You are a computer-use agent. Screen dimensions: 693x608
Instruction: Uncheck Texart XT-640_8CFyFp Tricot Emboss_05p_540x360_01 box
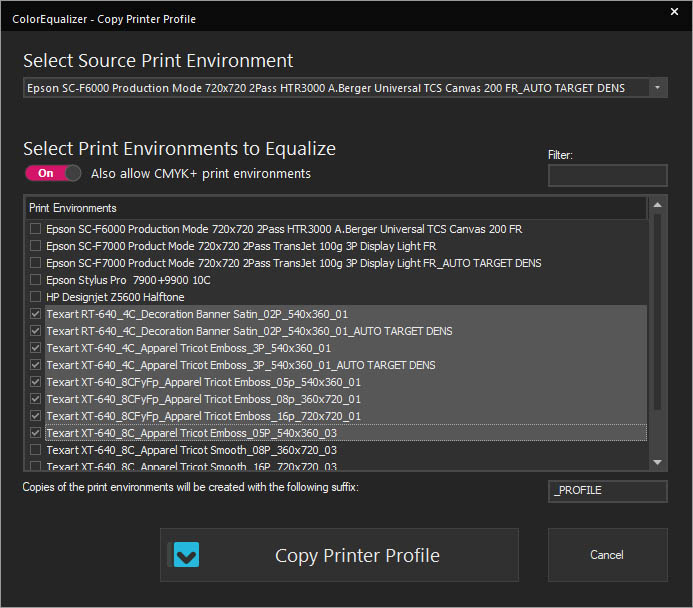[35, 382]
